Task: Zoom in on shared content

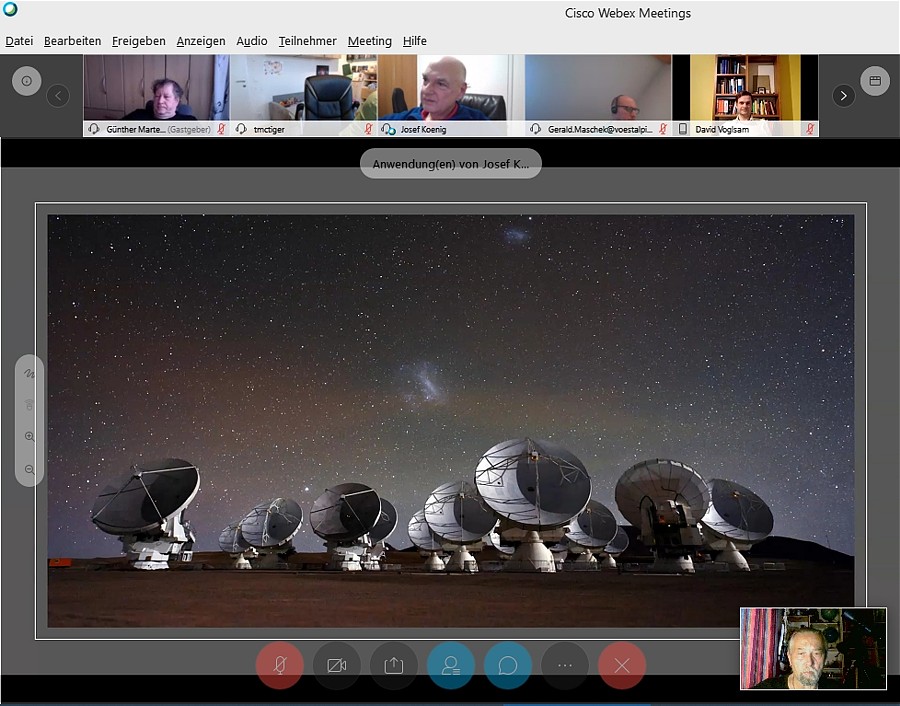Action: tap(29, 437)
